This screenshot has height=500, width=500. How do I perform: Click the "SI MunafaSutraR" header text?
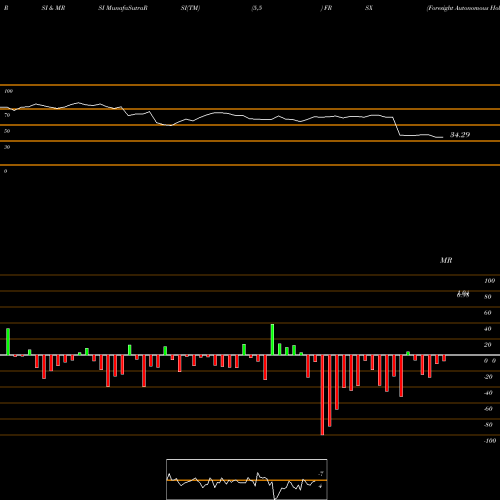[123, 8]
